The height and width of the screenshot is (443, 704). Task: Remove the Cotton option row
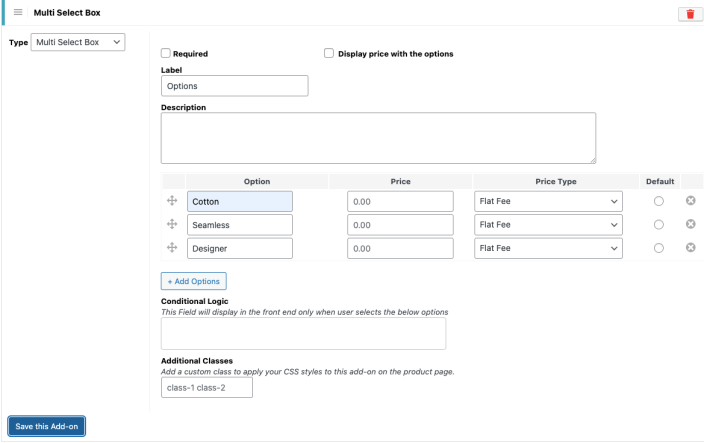(690, 201)
